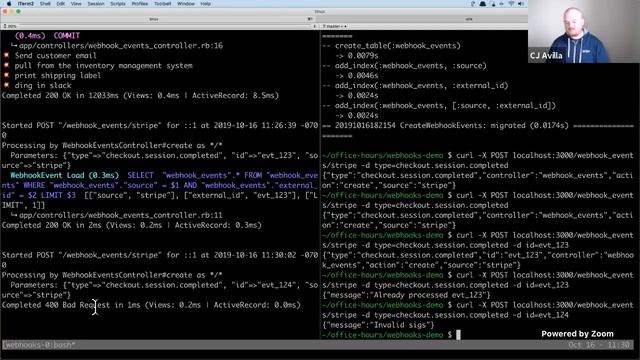Click the red star icon beside 'ding in slack'

coord(6,85)
